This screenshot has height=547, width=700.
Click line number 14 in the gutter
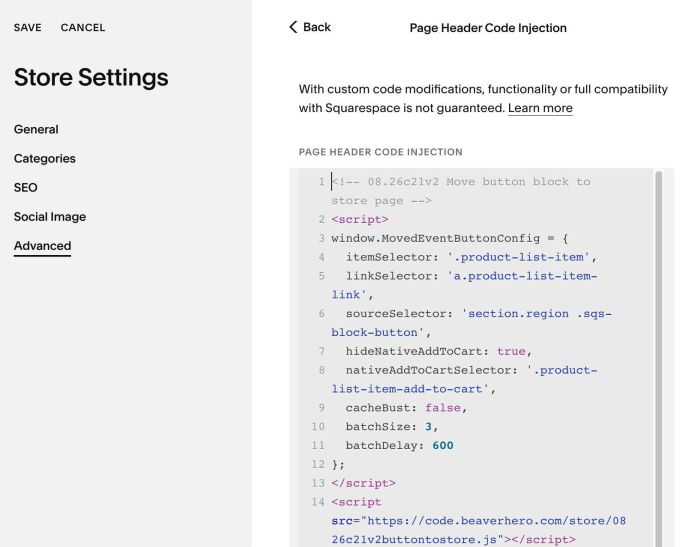tap(318, 502)
